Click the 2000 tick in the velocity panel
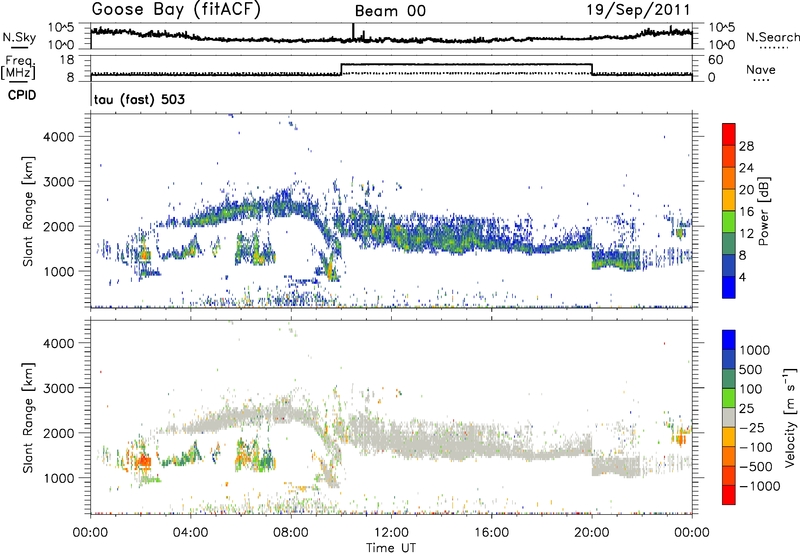800x554 pixels. 59,433
